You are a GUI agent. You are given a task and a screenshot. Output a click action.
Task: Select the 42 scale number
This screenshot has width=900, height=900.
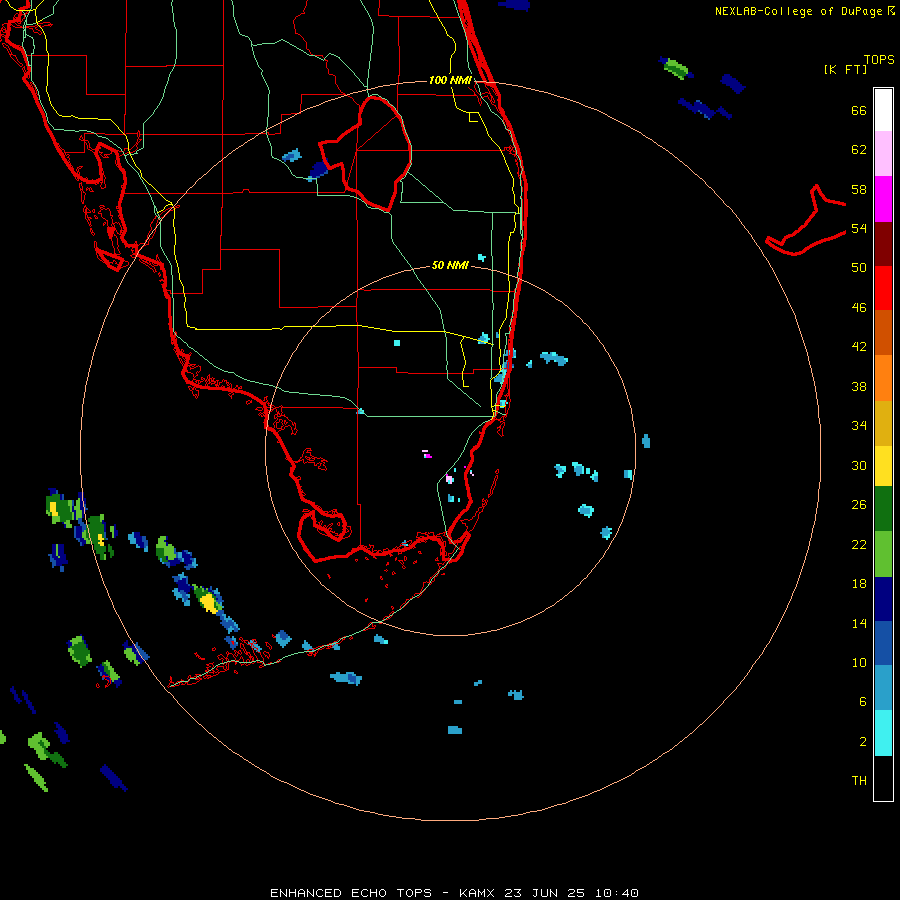(859, 346)
